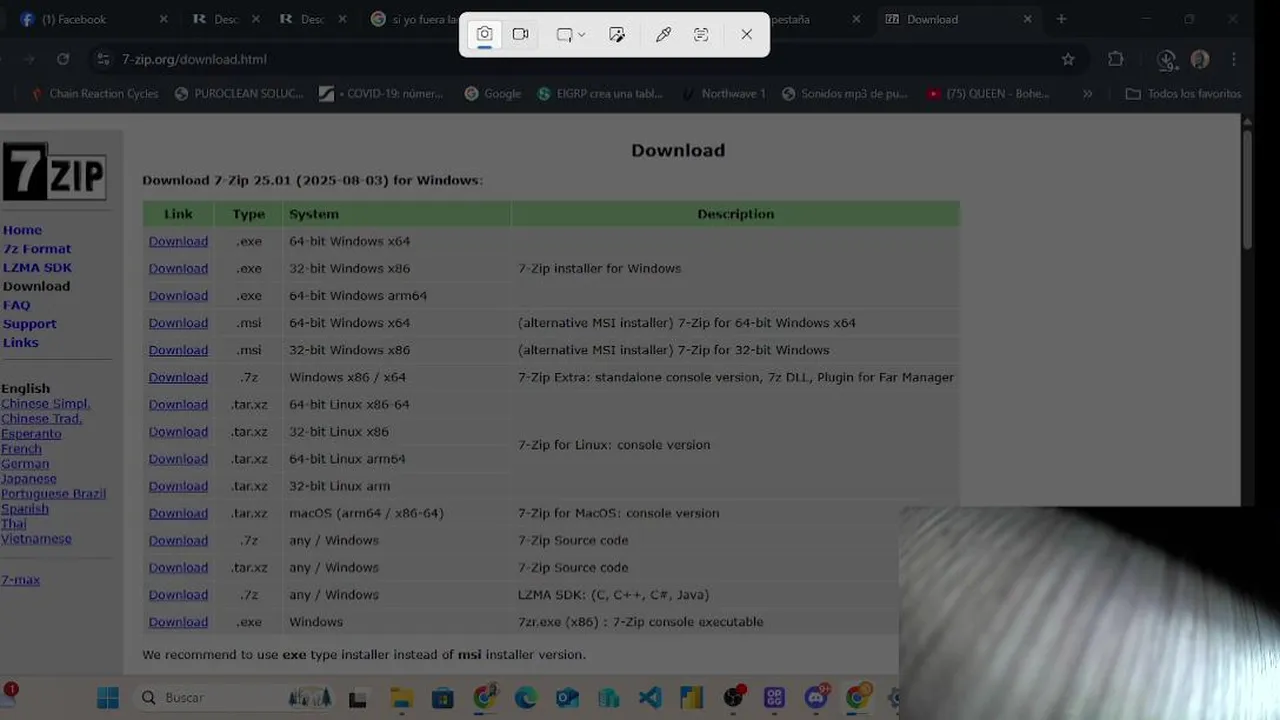Open the Links page in the sidebar
The image size is (1280, 720).
tap(20, 342)
